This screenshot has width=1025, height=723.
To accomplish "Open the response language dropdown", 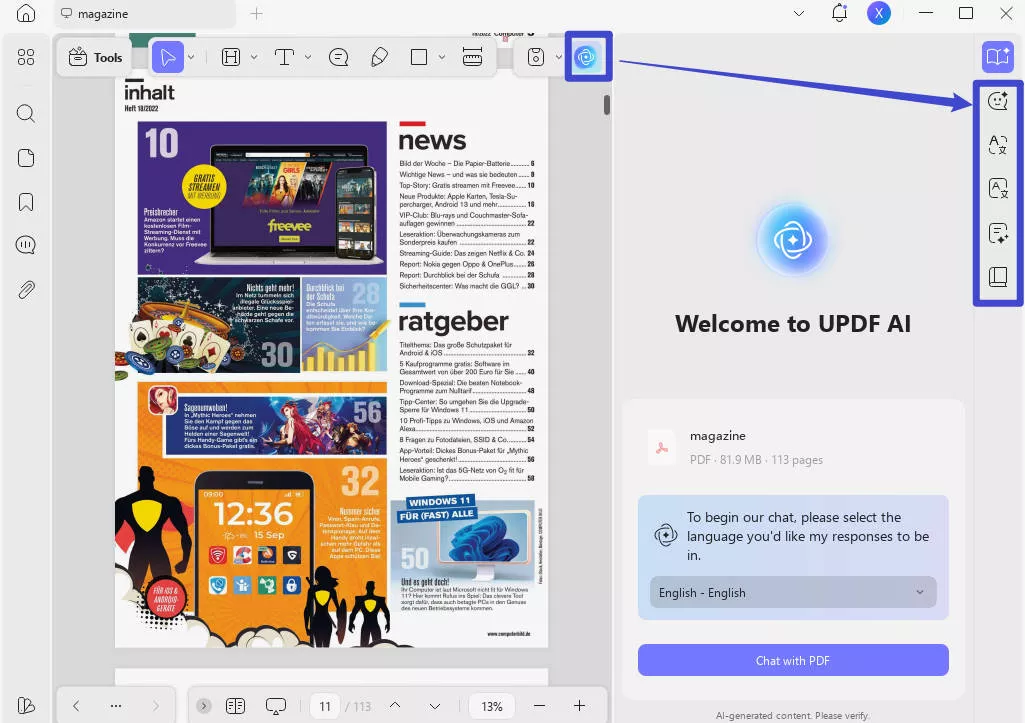I will click(x=792, y=592).
